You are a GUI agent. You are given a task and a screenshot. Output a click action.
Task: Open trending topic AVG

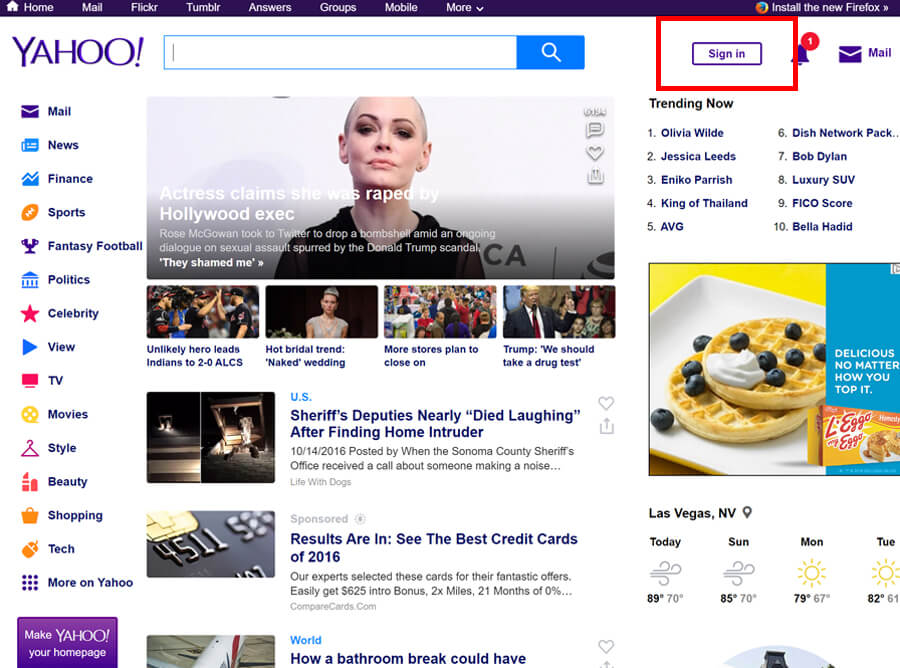[672, 227]
